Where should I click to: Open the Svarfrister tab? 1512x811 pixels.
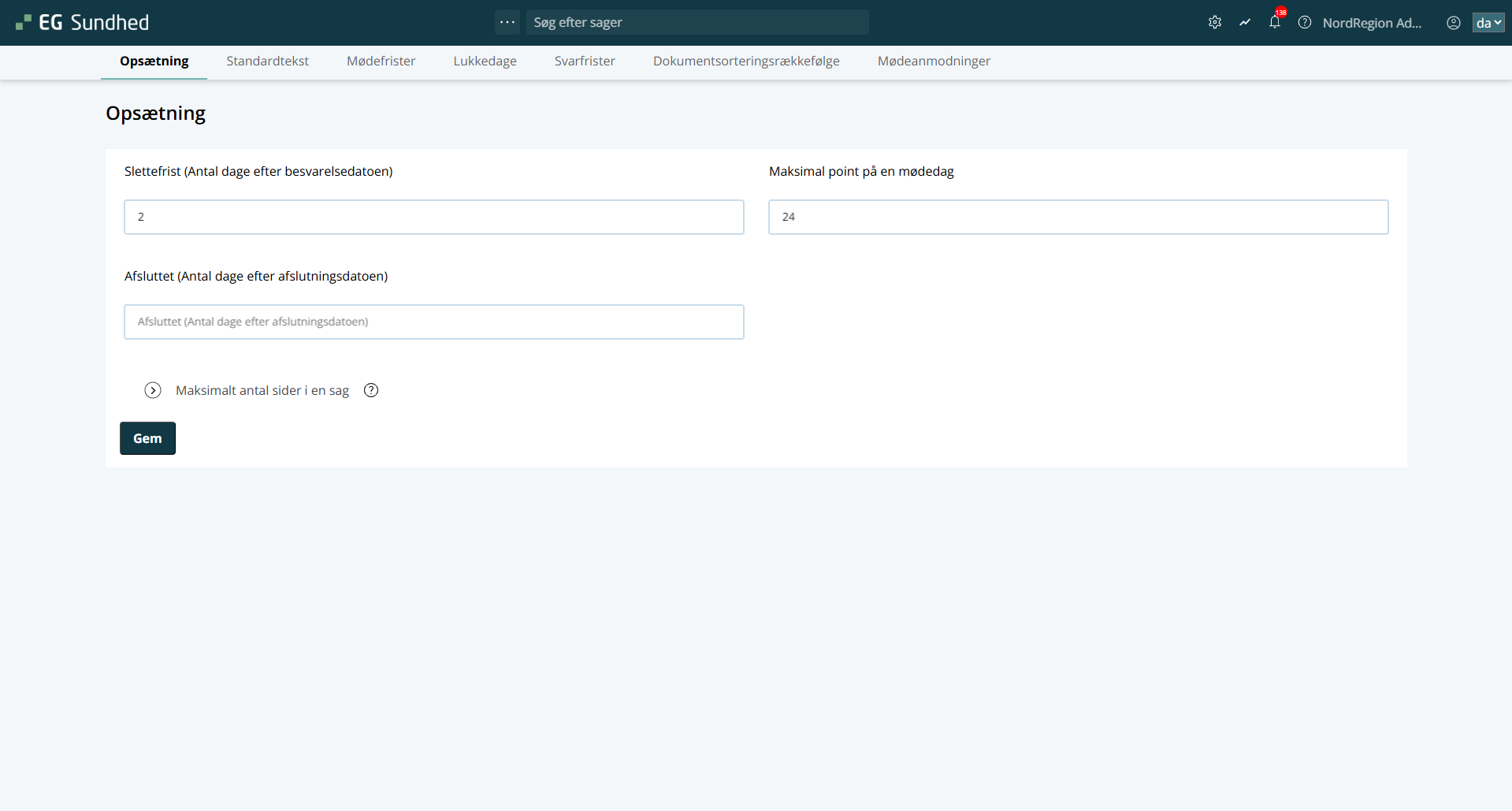point(585,61)
